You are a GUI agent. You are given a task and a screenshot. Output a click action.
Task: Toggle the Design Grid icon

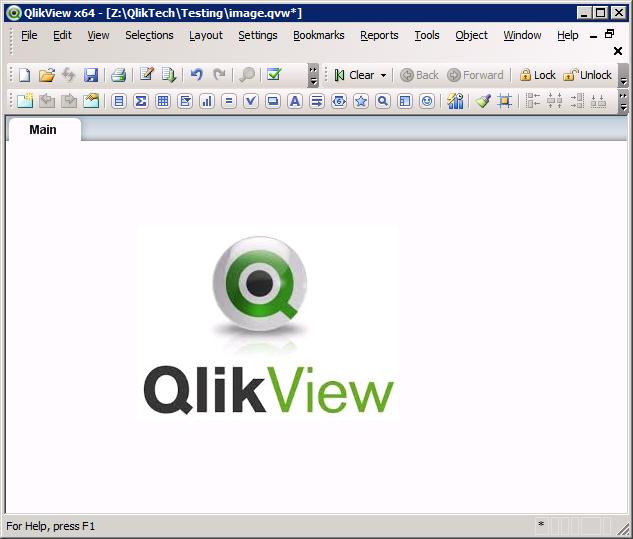click(x=505, y=101)
